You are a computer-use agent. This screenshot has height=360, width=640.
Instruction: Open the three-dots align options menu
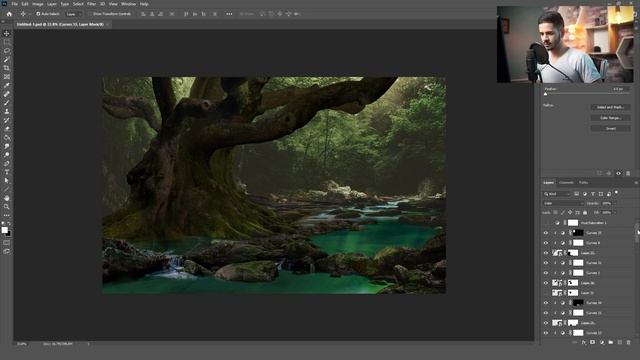(229, 14)
